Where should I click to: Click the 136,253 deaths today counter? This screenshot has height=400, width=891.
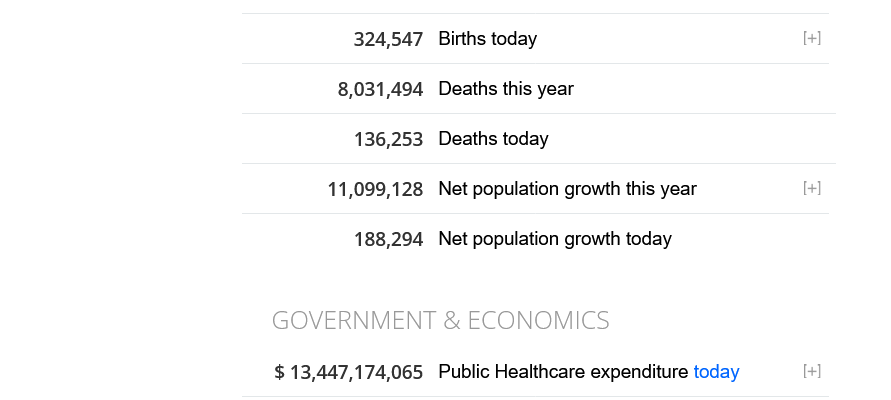388,140
